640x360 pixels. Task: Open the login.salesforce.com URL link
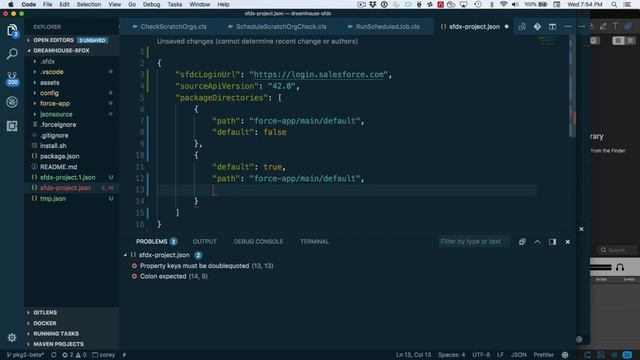point(319,75)
